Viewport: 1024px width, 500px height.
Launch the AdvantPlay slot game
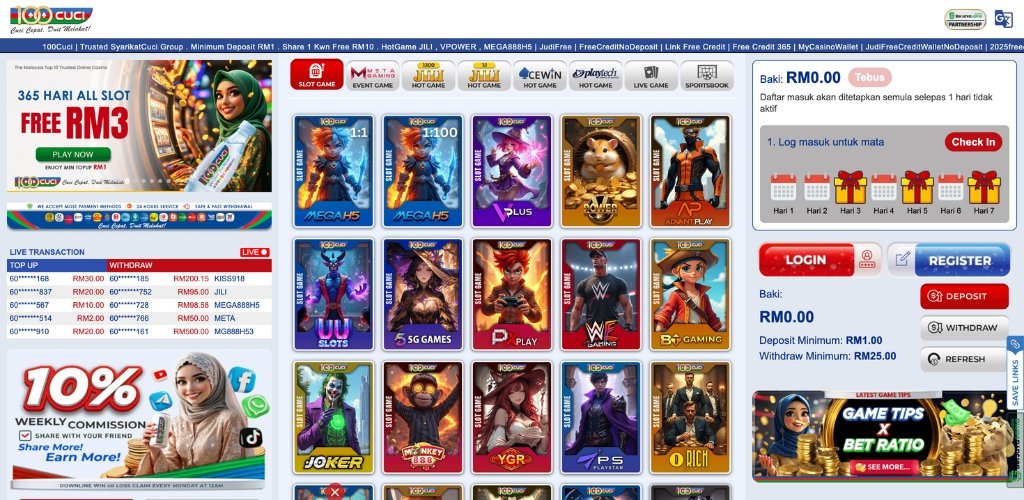pyautogui.click(x=690, y=171)
